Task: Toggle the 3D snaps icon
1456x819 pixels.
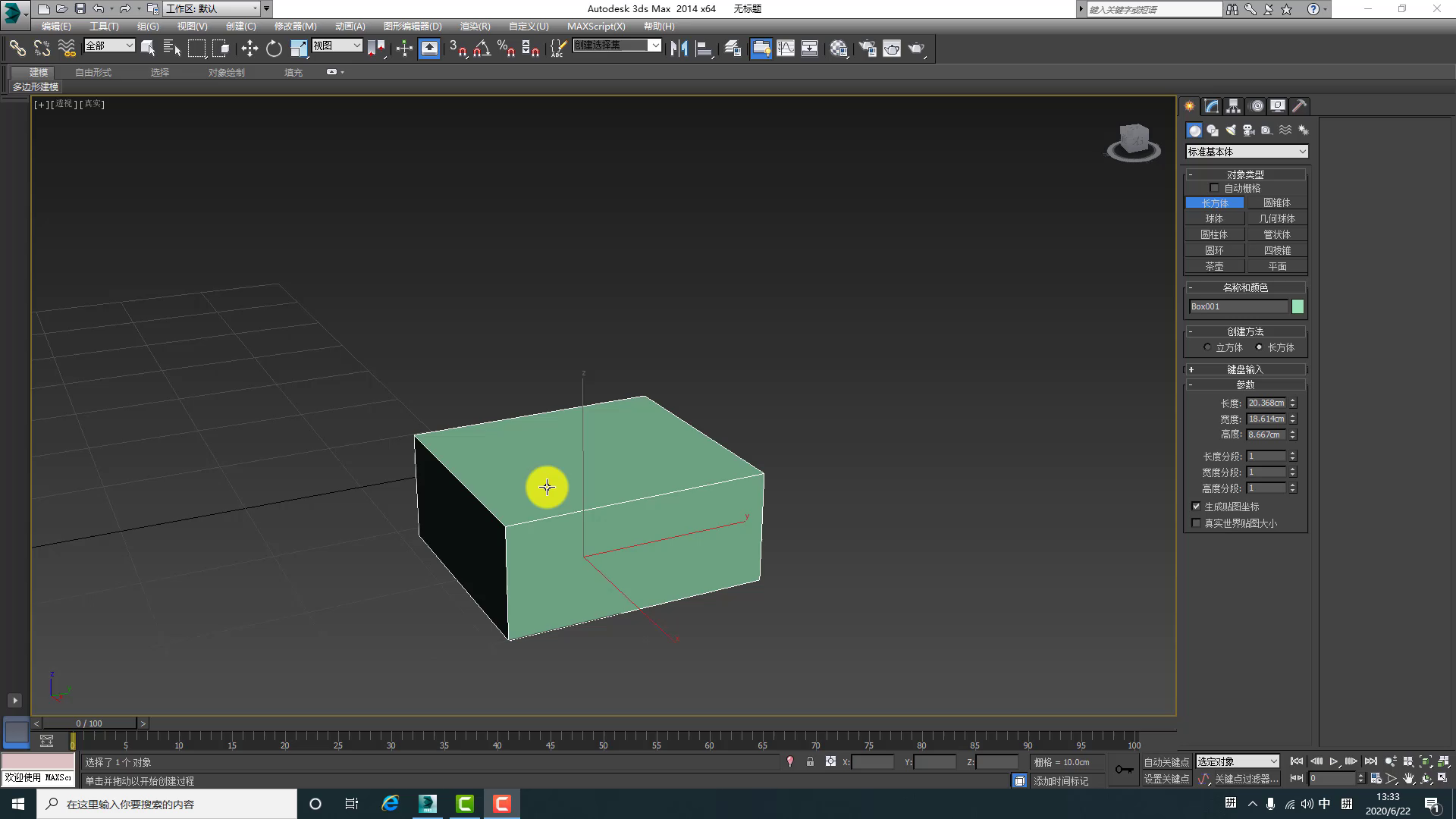Action: point(458,49)
